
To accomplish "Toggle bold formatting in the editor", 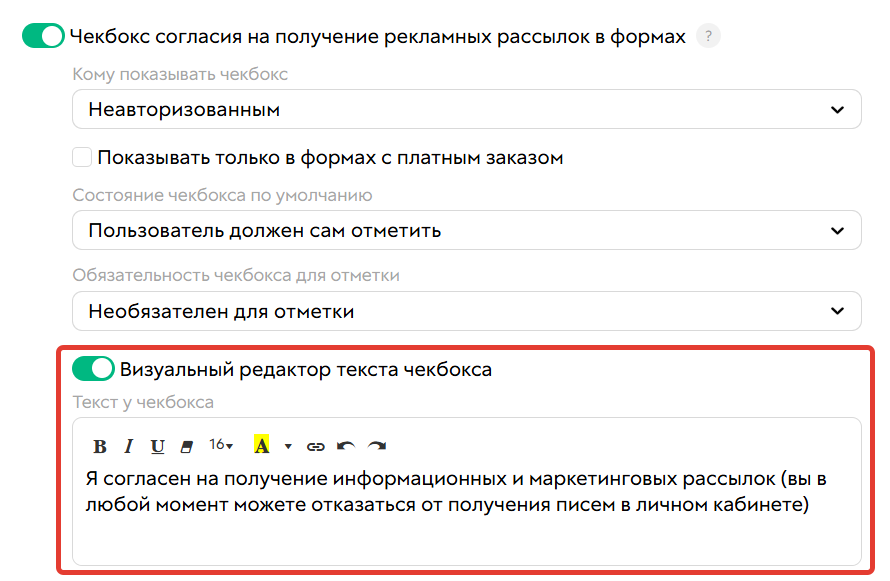I will tap(100, 447).
